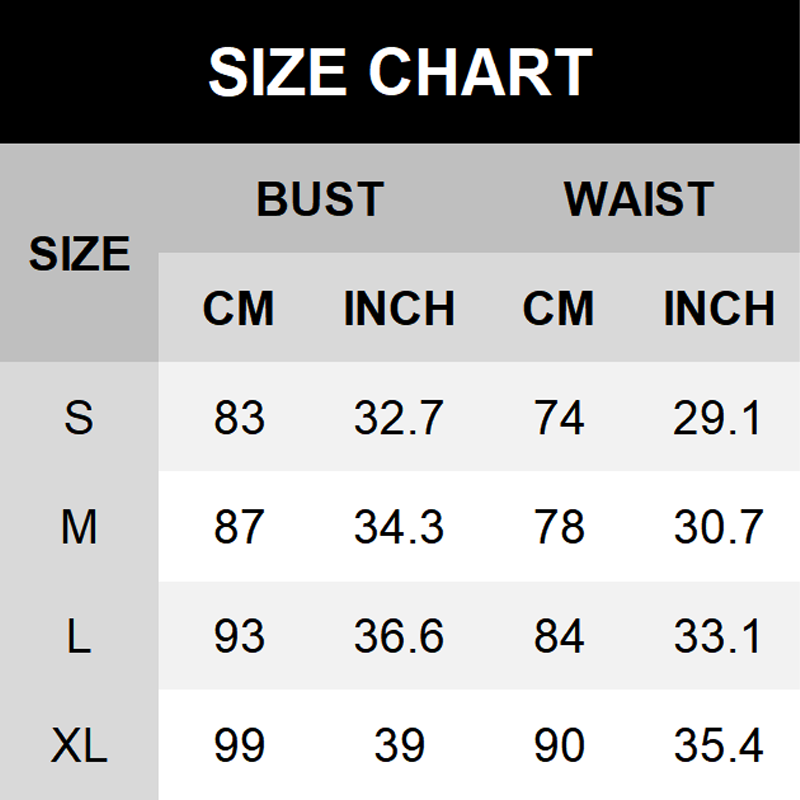The width and height of the screenshot is (800, 800).
Task: Click the bust value 36.6 inch
Action: tap(399, 637)
